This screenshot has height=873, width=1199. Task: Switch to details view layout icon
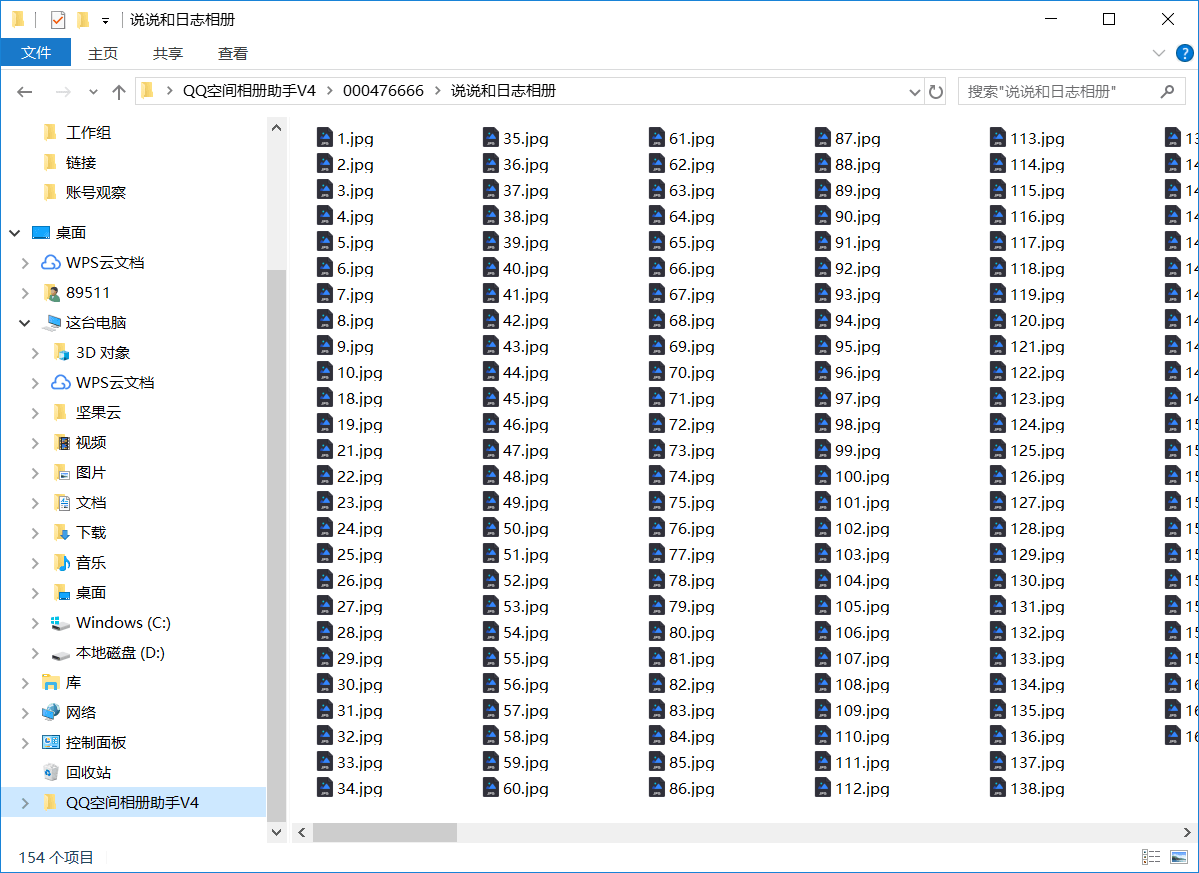(1152, 857)
